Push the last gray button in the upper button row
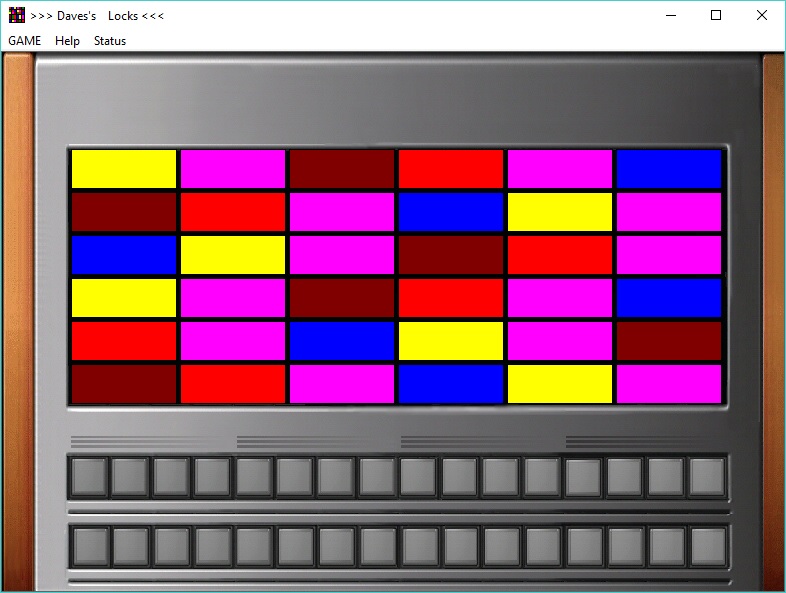This screenshot has width=786, height=593. 708,476
